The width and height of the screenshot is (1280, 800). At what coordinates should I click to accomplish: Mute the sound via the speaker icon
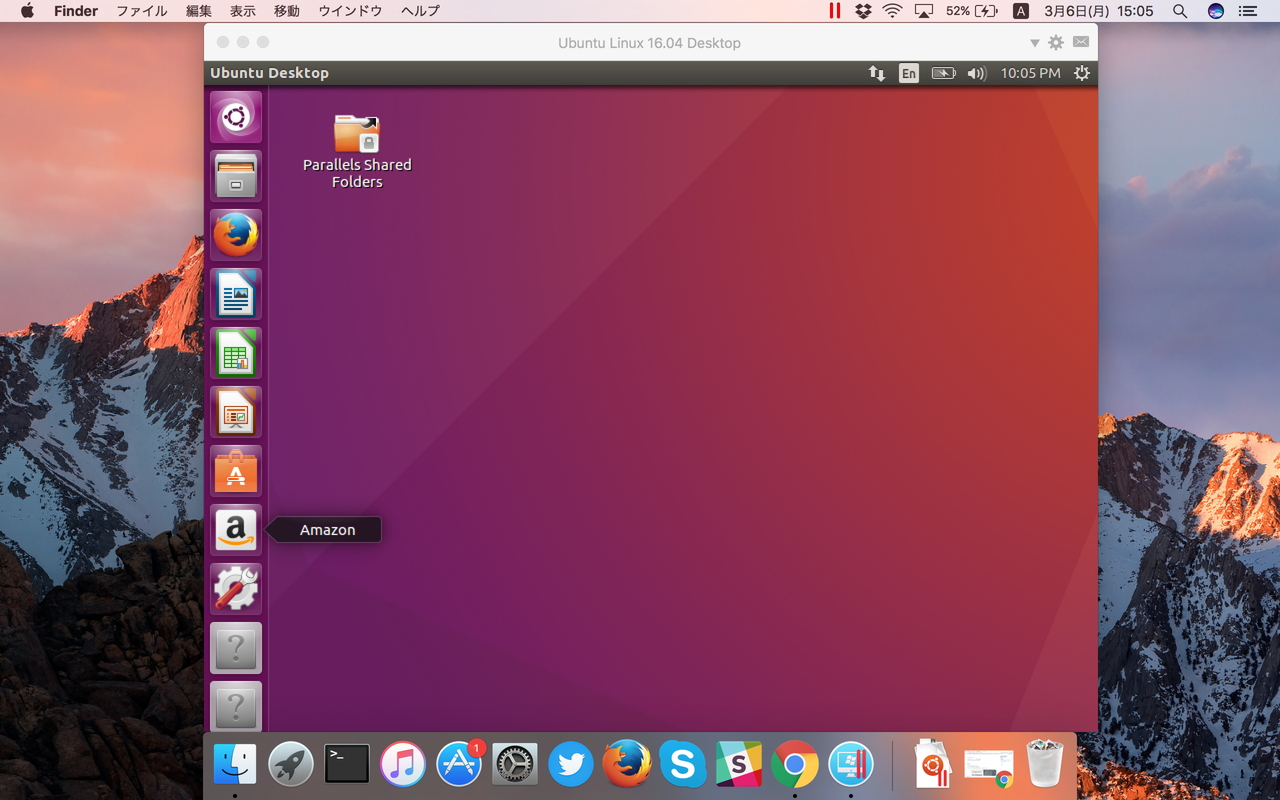[x=976, y=73]
